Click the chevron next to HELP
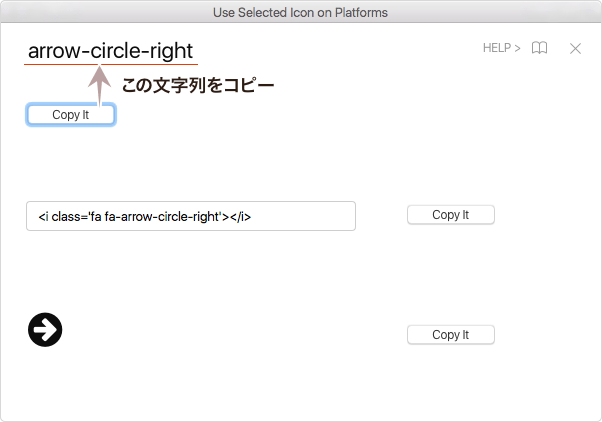Viewport: 602px width, 422px height. tap(517, 48)
